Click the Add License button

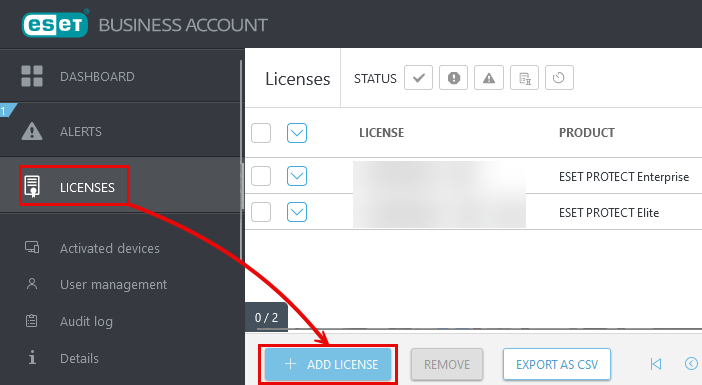[328, 364]
